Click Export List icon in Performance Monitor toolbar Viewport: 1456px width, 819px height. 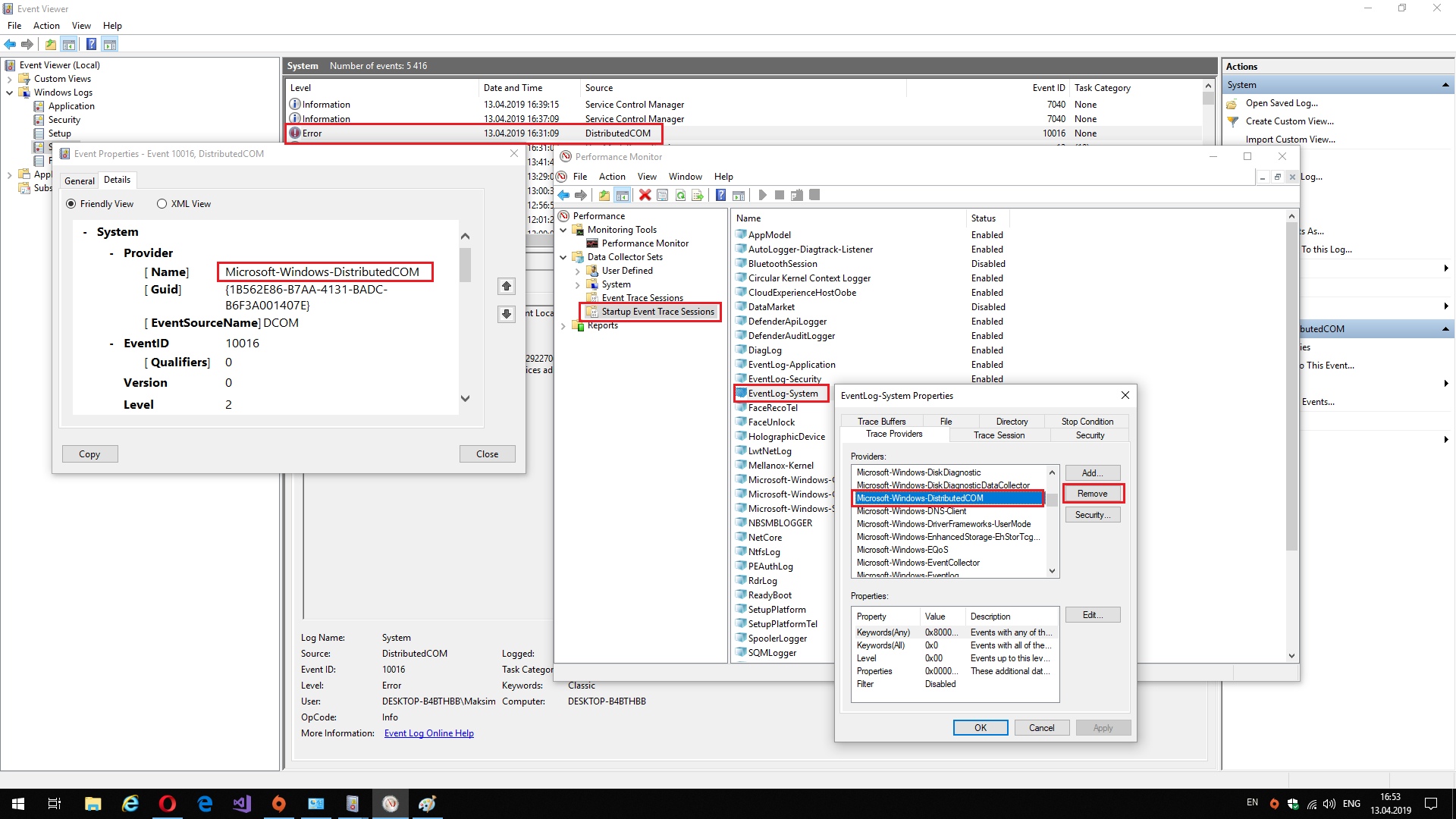click(x=698, y=195)
